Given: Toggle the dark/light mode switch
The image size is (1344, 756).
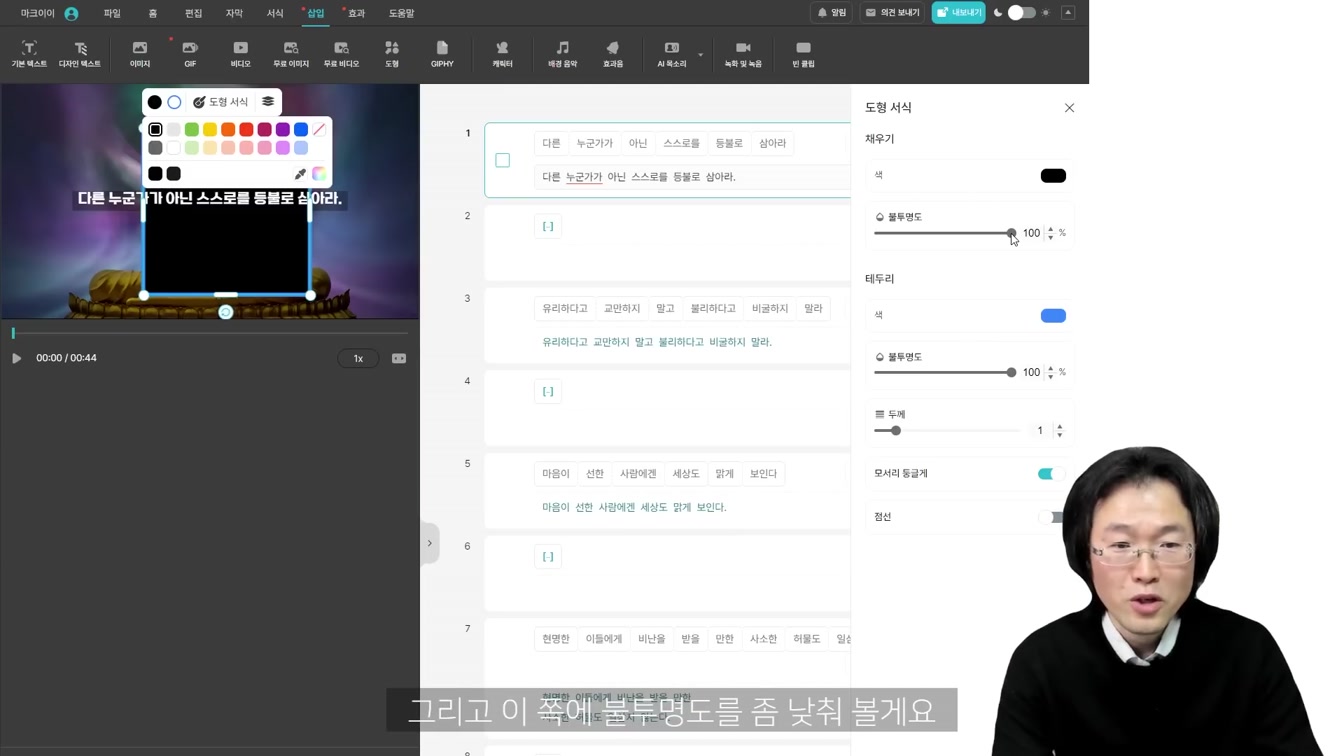Looking at the screenshot, I should point(1021,13).
